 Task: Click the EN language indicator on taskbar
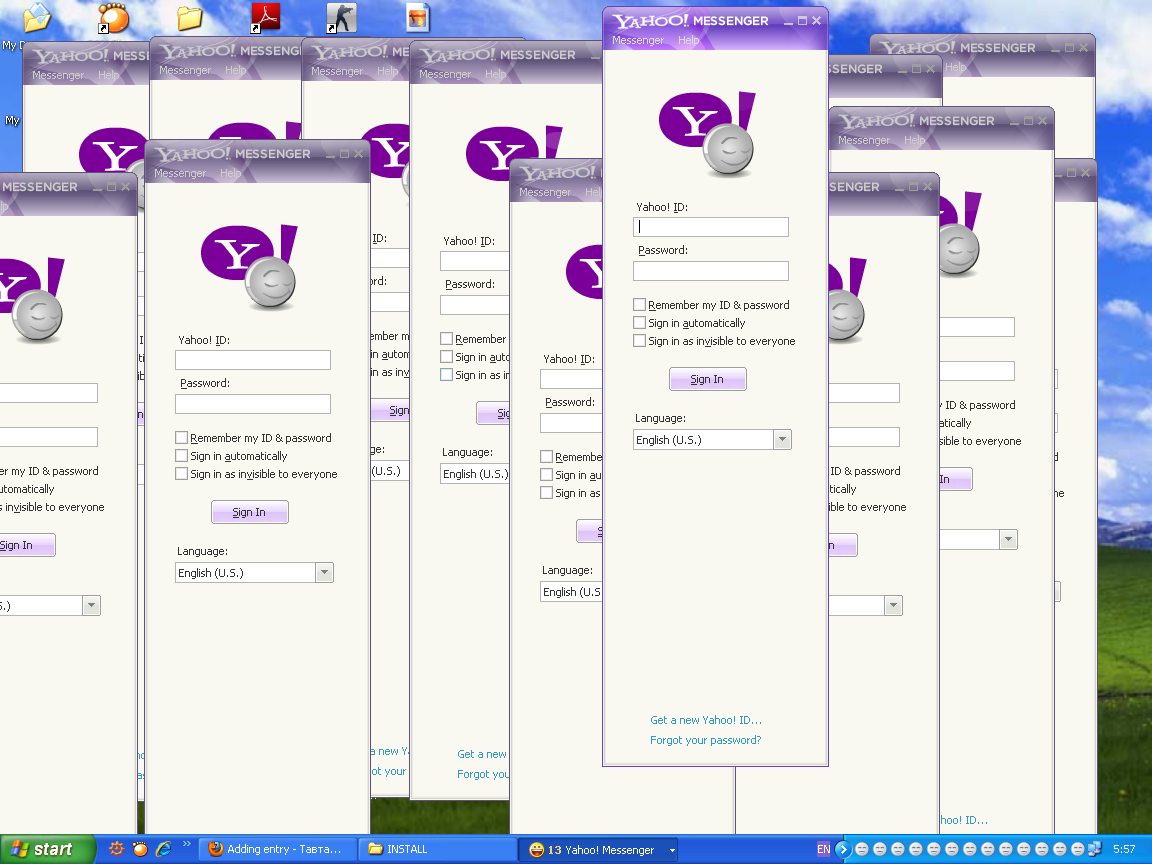[824, 849]
